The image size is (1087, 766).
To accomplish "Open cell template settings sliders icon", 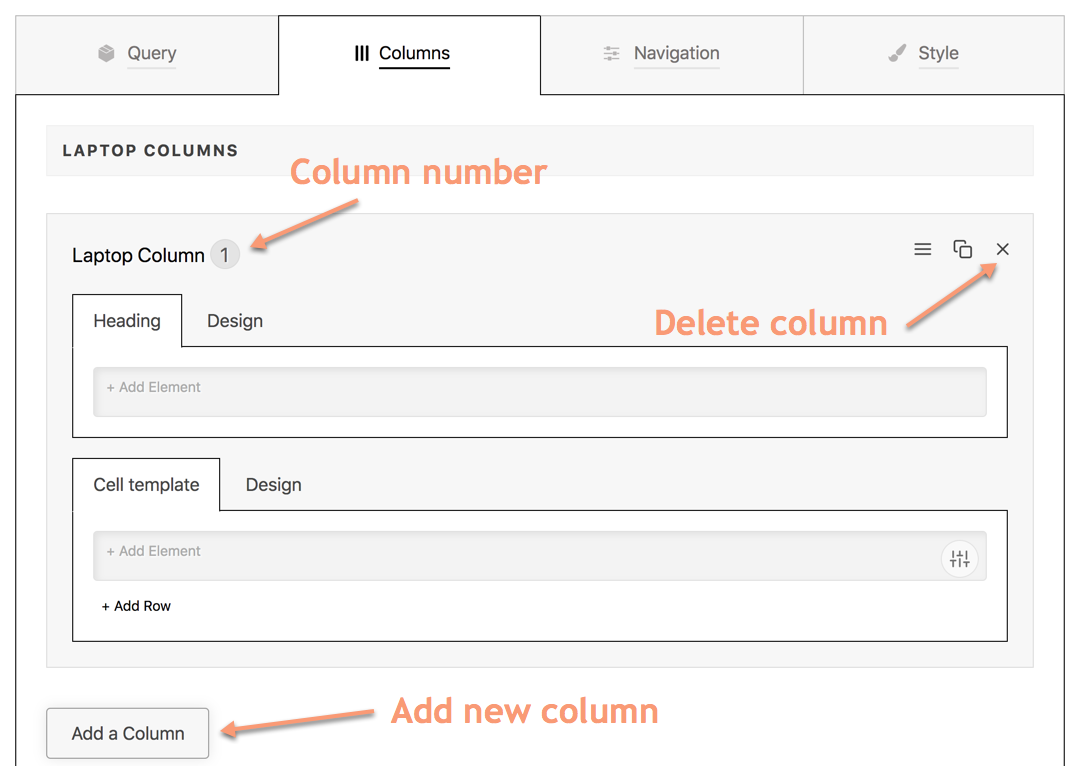I will click(960, 559).
